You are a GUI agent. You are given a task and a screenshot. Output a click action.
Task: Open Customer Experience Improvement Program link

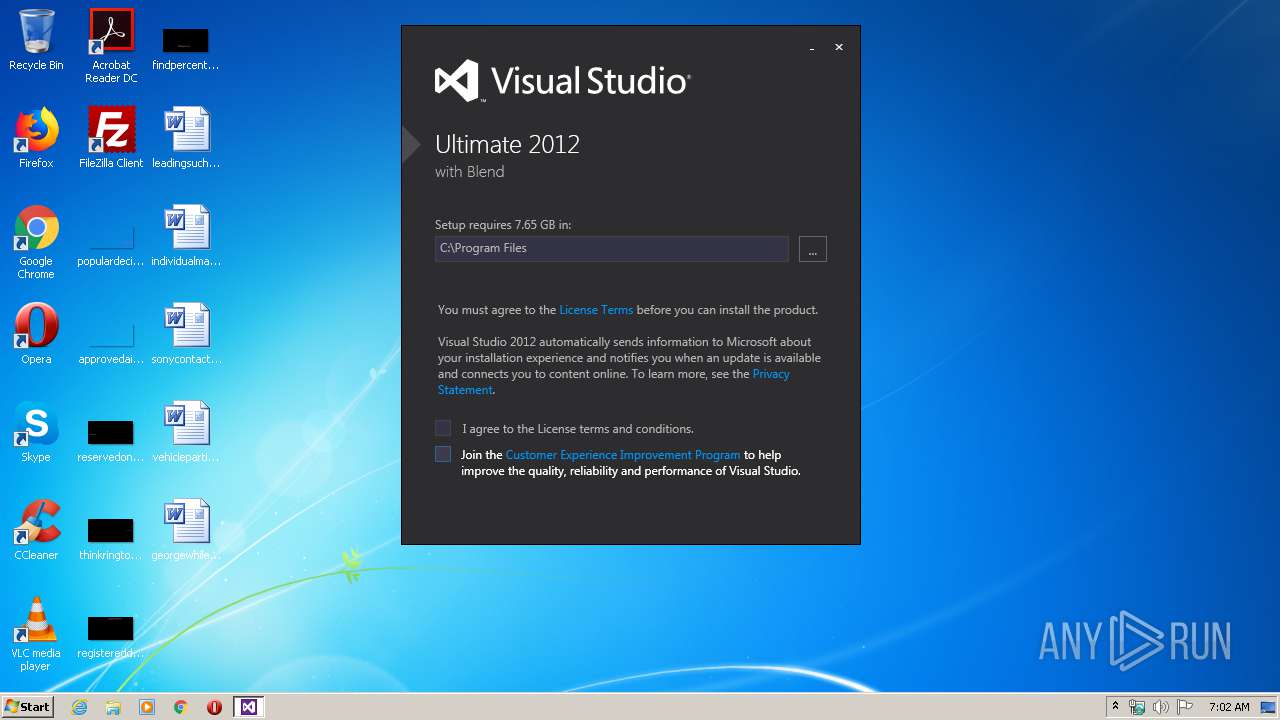click(x=623, y=455)
